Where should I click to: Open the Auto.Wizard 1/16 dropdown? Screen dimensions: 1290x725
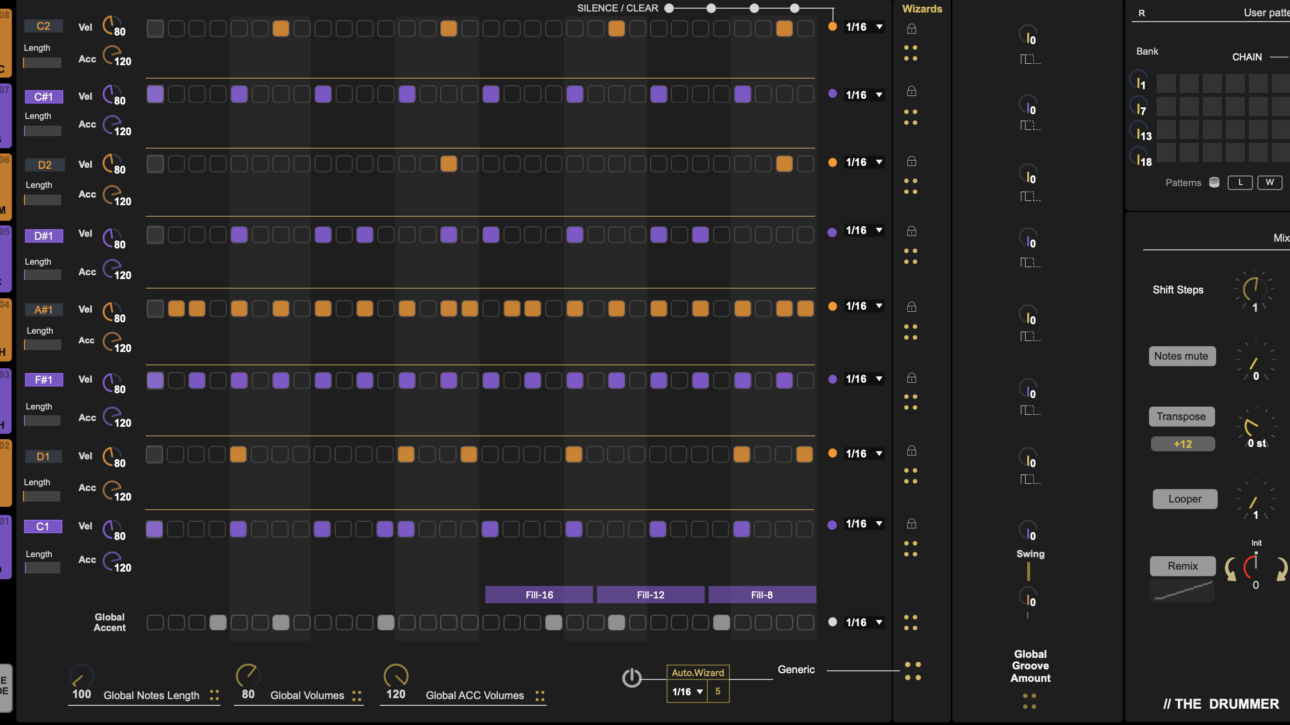pos(686,692)
